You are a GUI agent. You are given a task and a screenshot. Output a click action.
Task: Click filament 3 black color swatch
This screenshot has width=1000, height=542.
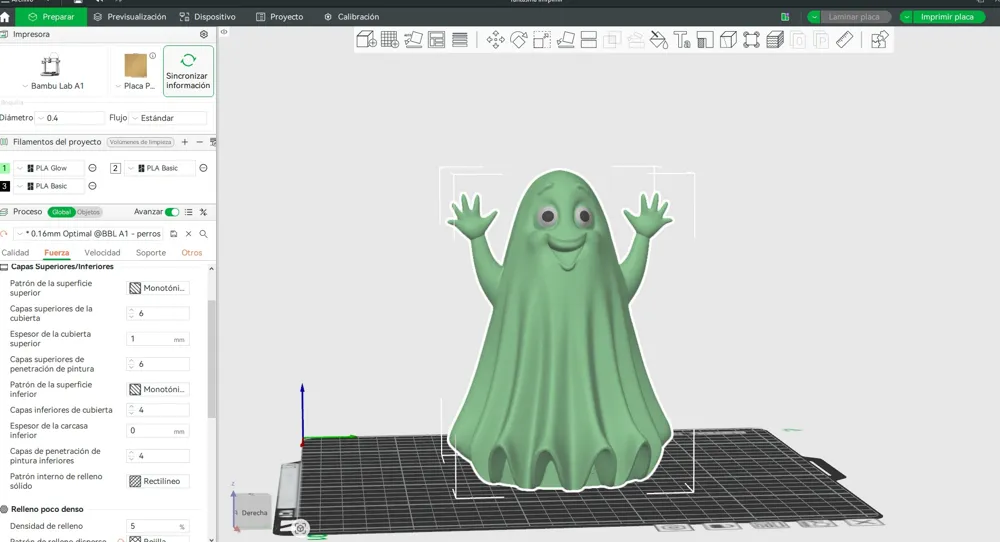(x=4, y=186)
